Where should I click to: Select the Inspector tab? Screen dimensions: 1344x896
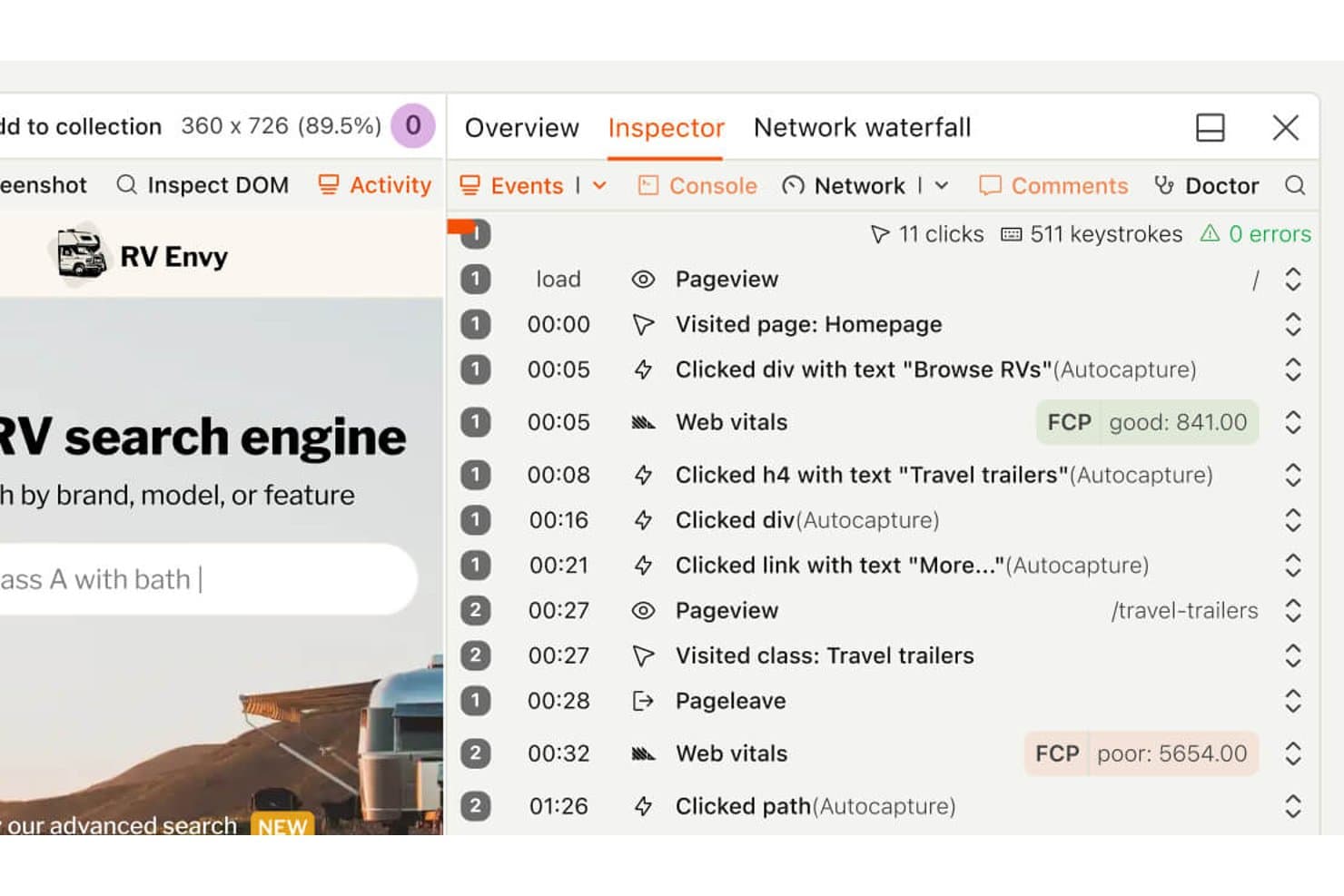(667, 128)
